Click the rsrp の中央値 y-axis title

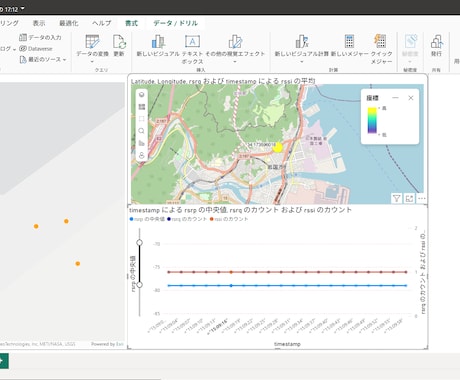coord(133,274)
